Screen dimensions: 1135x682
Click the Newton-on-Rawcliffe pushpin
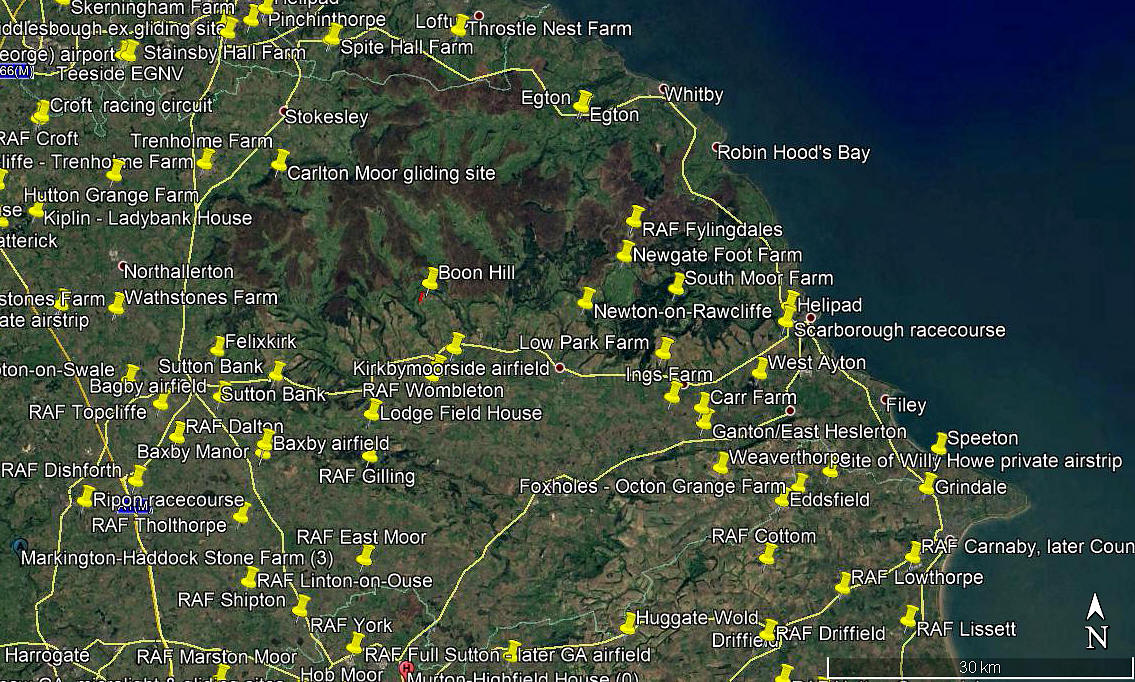586,298
